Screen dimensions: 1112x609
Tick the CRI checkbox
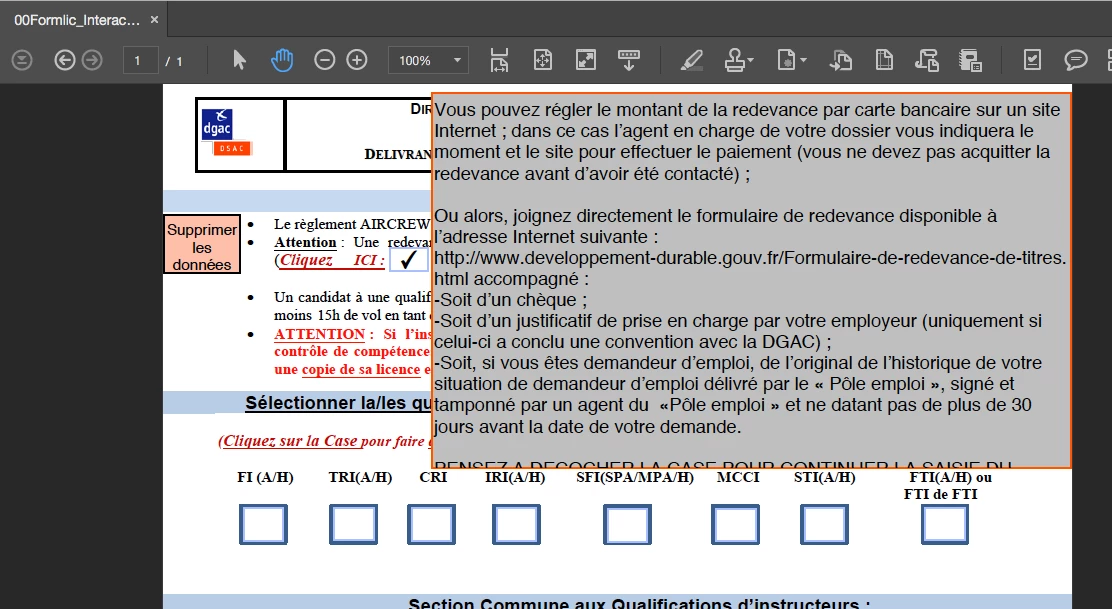pyautogui.click(x=431, y=525)
